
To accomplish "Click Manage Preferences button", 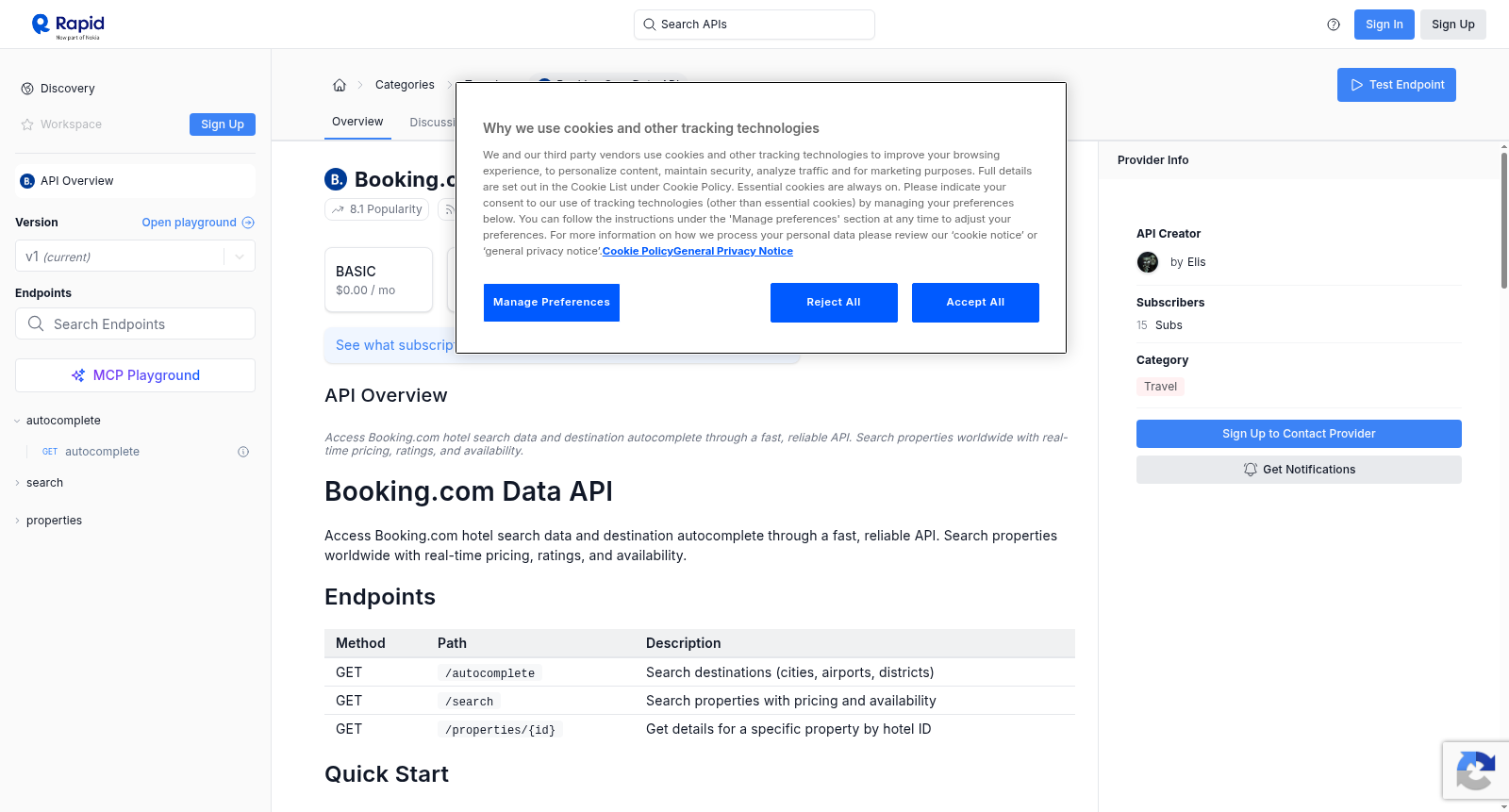I will [552, 303].
